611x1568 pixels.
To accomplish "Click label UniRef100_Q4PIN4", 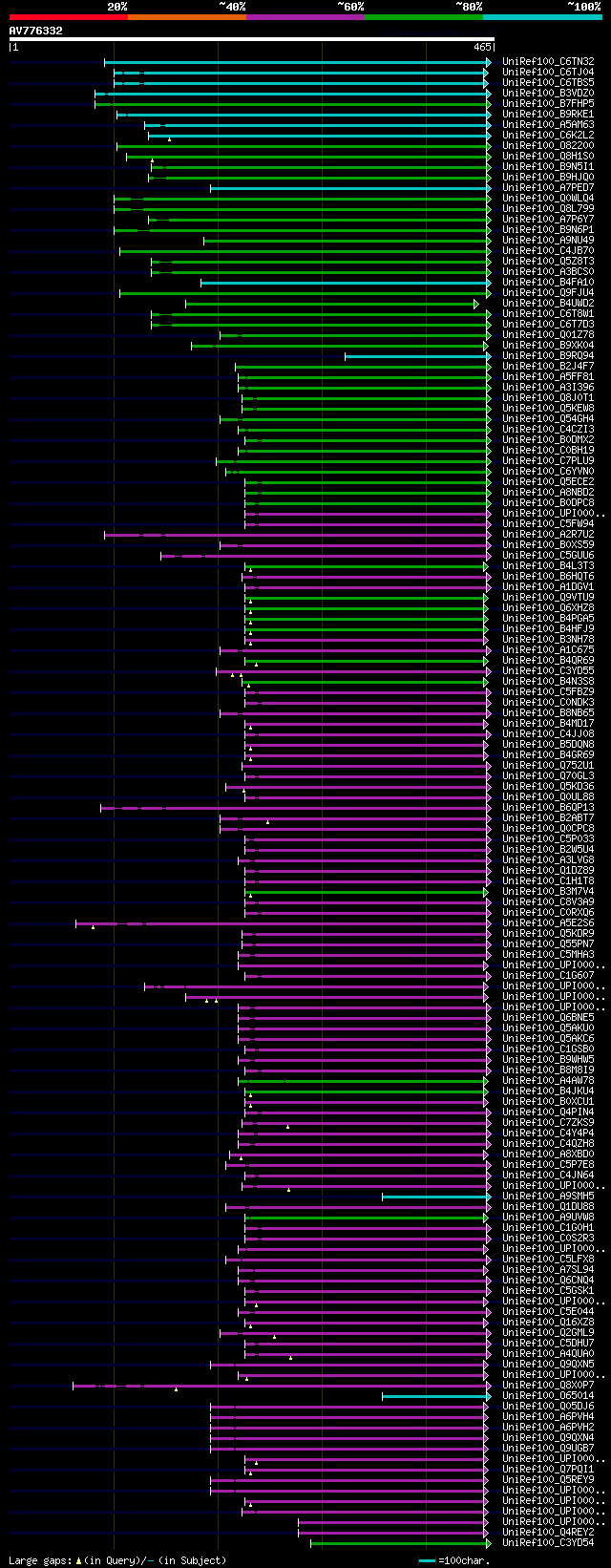I will [548, 1112].
